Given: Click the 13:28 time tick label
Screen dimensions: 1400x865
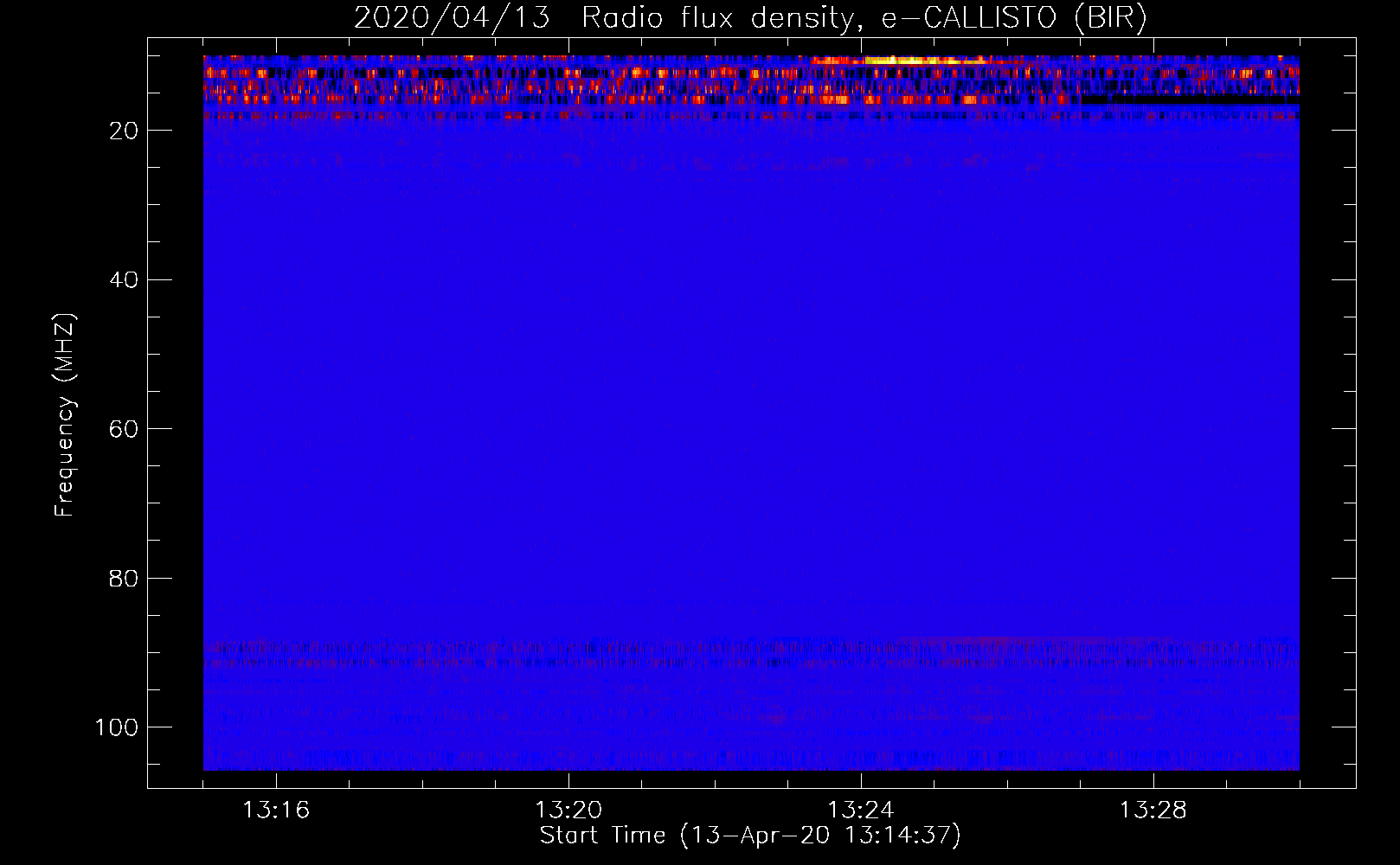Looking at the screenshot, I should point(1153,811).
